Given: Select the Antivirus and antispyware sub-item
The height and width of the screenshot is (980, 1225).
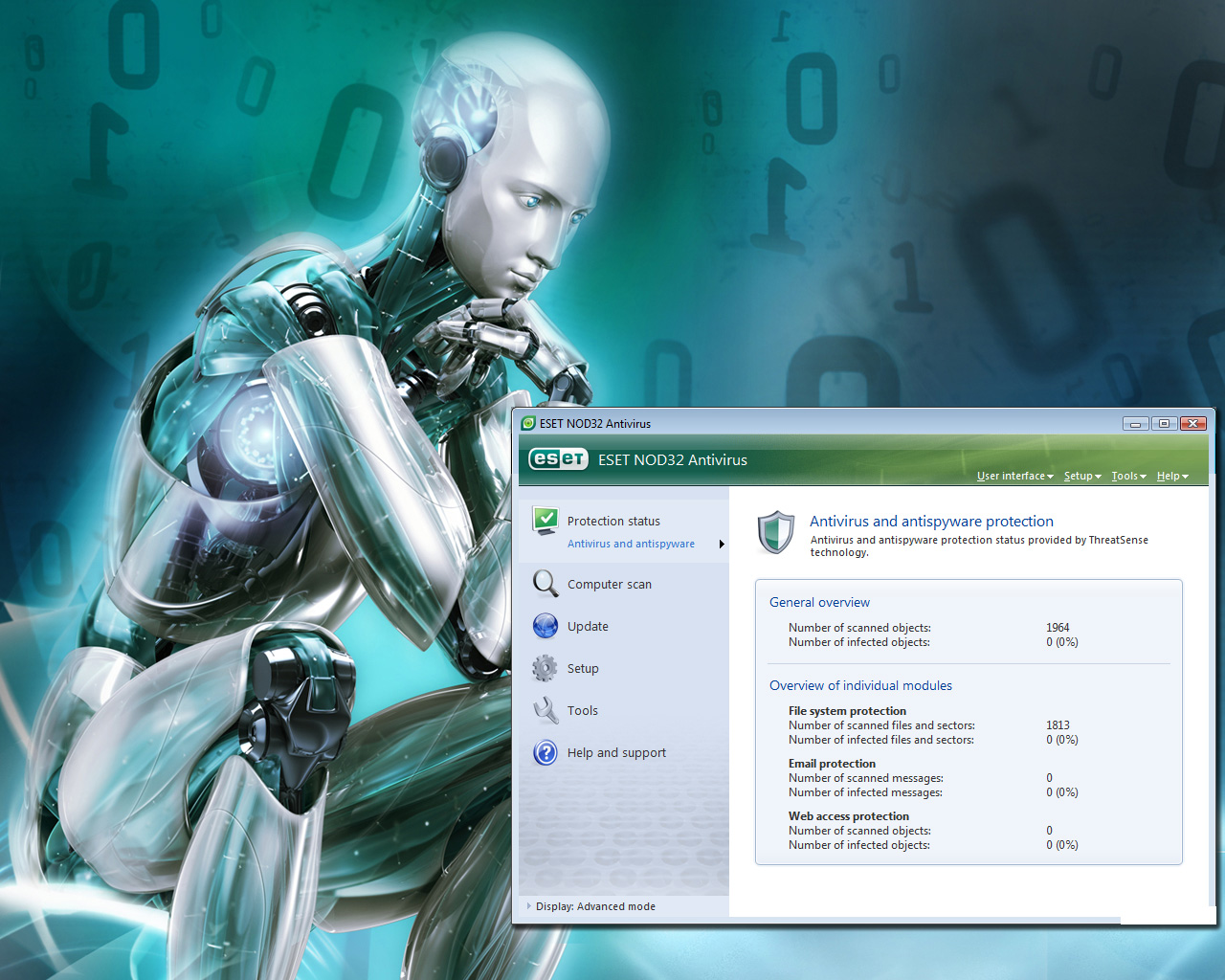Looking at the screenshot, I should [x=631, y=544].
